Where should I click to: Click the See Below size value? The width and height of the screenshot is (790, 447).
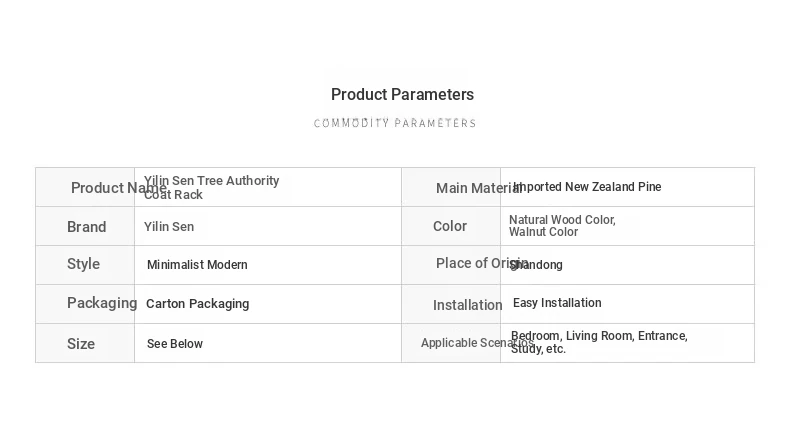click(x=175, y=344)
